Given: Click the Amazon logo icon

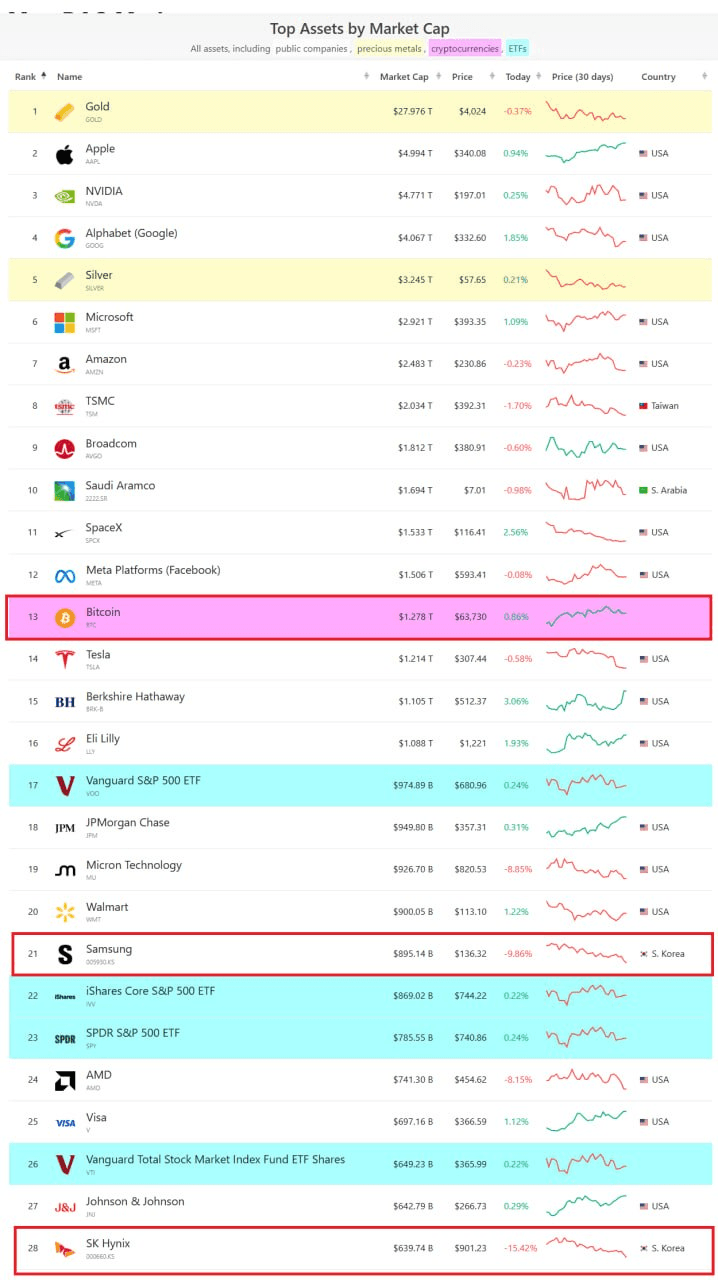Looking at the screenshot, I should (64, 365).
